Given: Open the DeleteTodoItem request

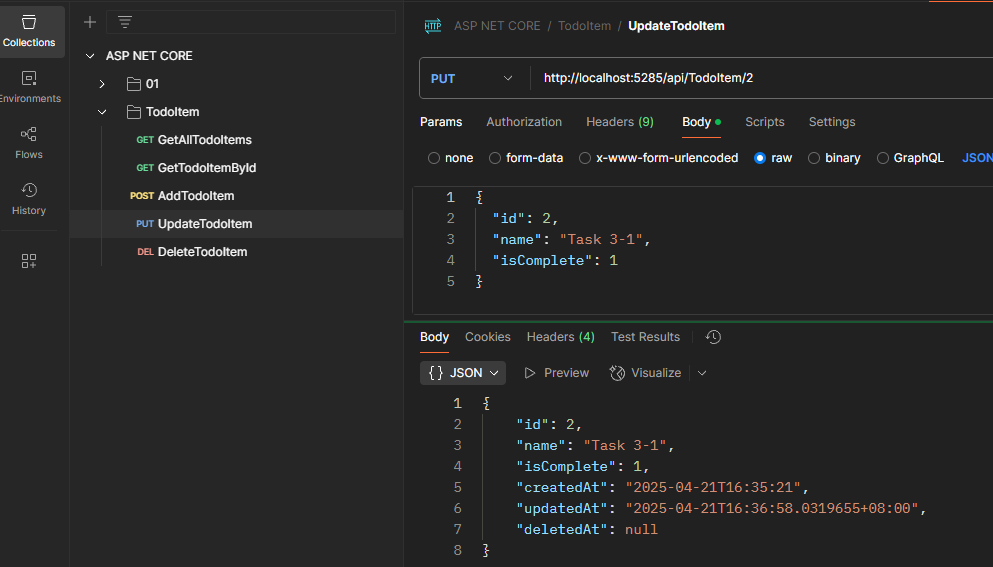Looking at the screenshot, I should [202, 252].
